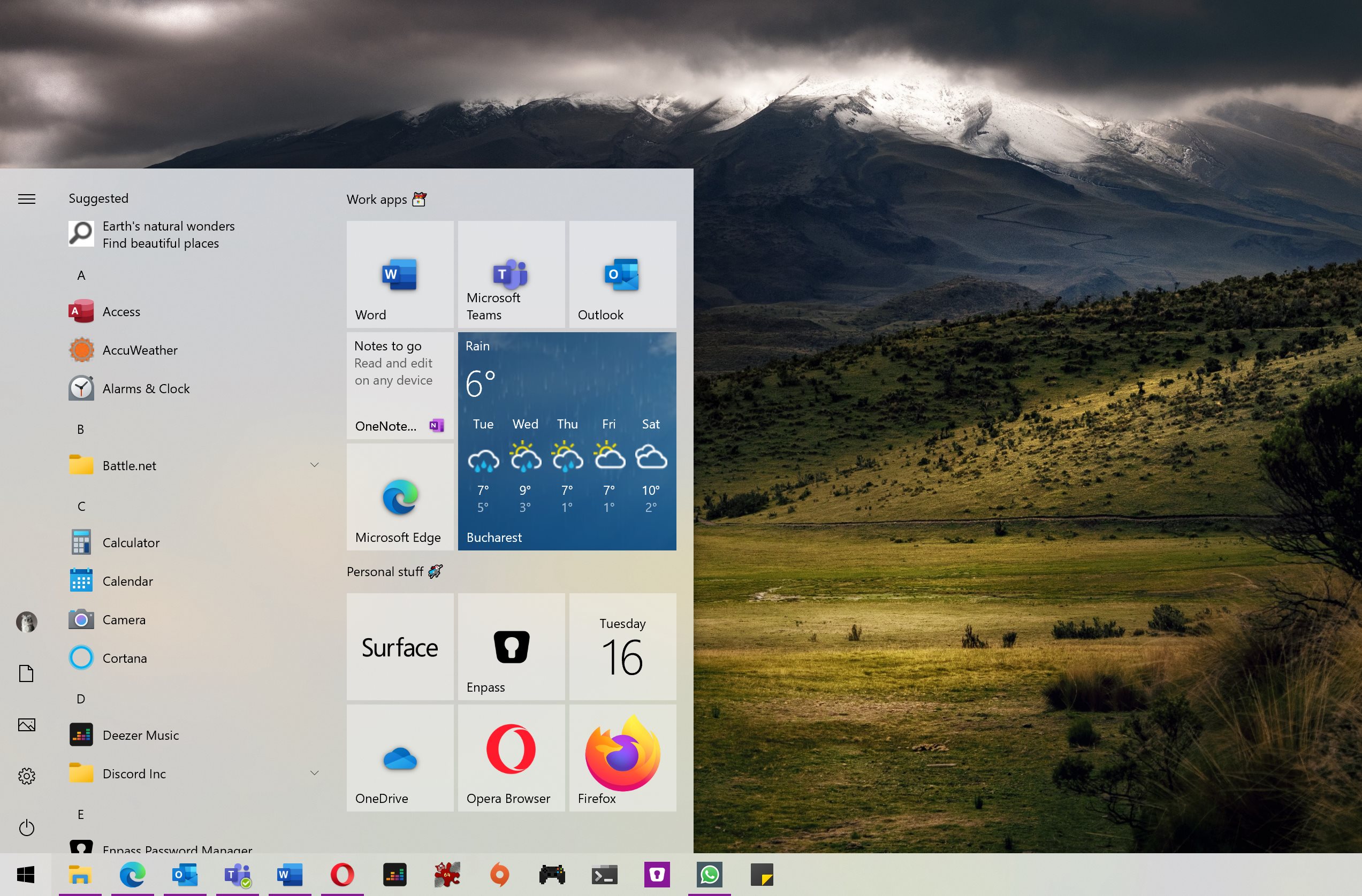The image size is (1362, 896).
Task: Open the Power options button
Action: tap(26, 828)
